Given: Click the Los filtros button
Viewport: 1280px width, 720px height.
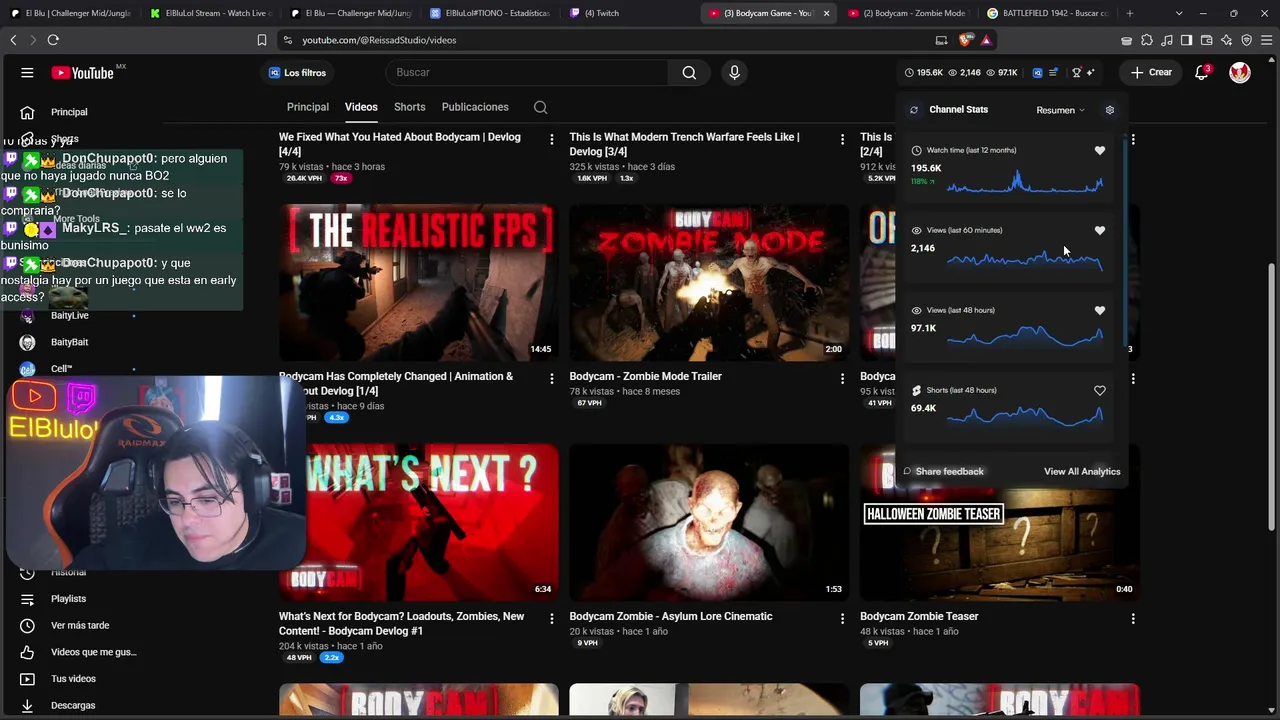Looking at the screenshot, I should pyautogui.click(x=297, y=73).
